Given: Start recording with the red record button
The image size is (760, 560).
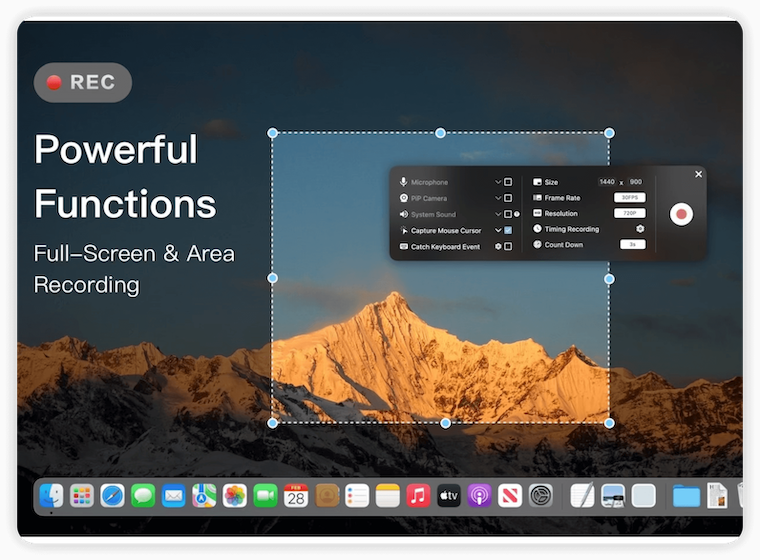Looking at the screenshot, I should [681, 213].
